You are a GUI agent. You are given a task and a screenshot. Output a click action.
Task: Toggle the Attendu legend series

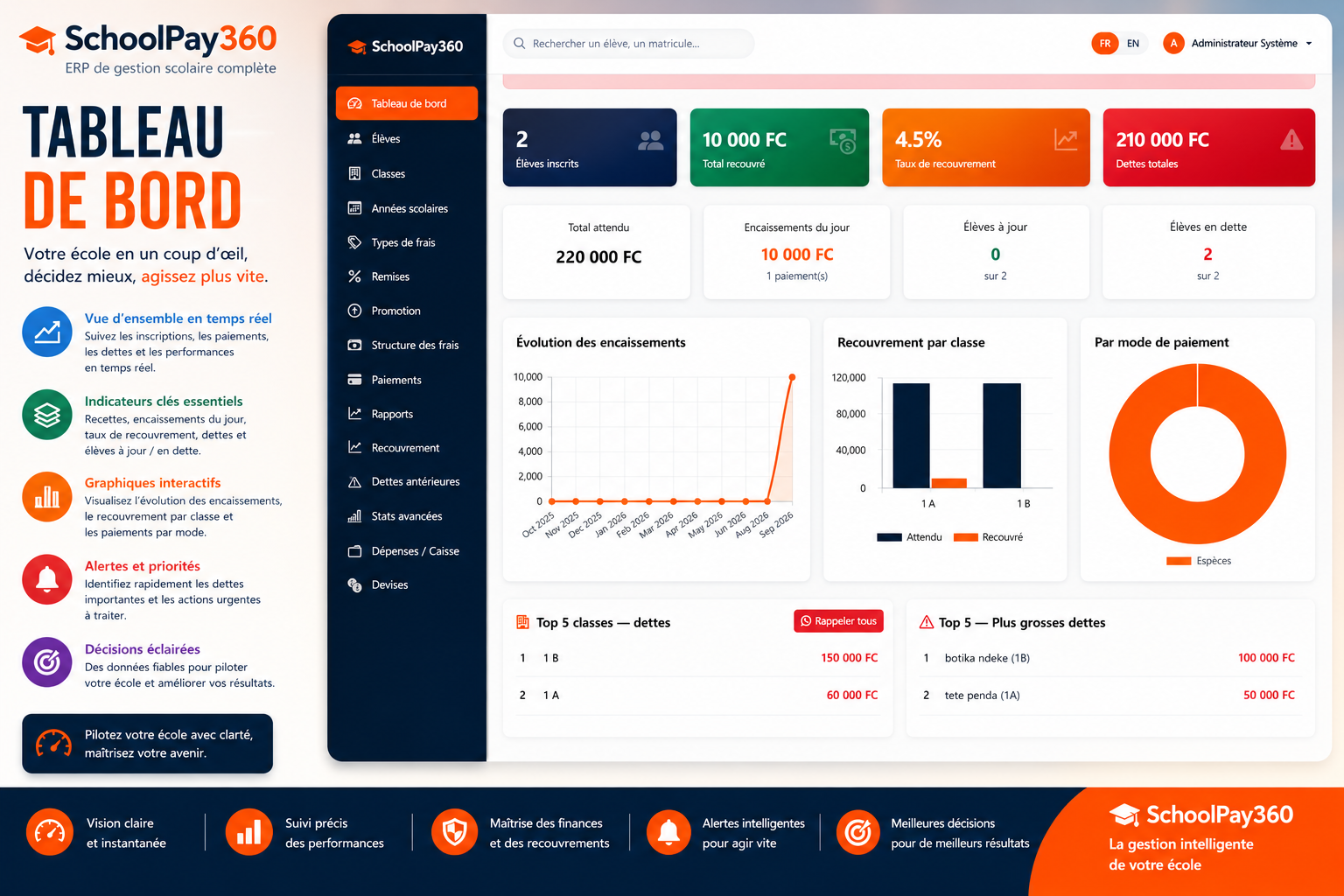click(x=909, y=537)
